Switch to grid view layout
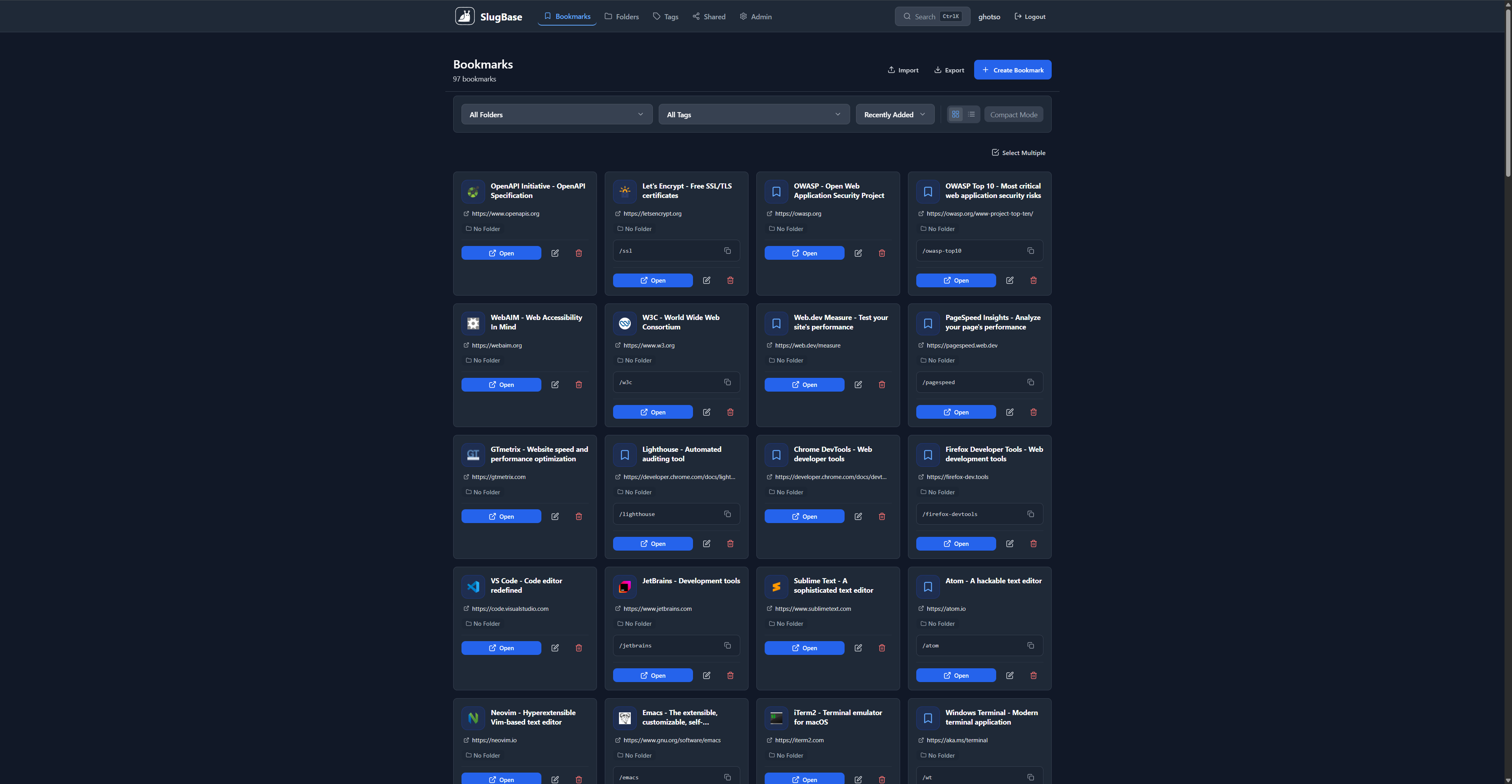1512x784 pixels. coord(956,115)
